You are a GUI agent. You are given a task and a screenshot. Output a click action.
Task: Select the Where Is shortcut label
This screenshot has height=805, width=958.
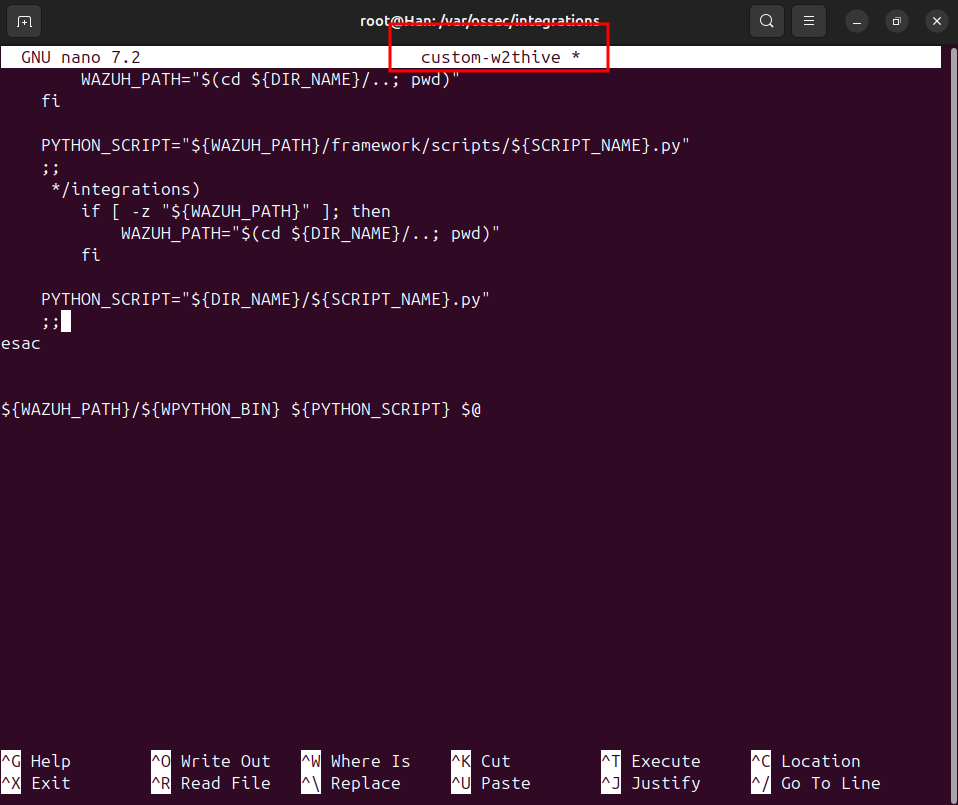click(370, 761)
